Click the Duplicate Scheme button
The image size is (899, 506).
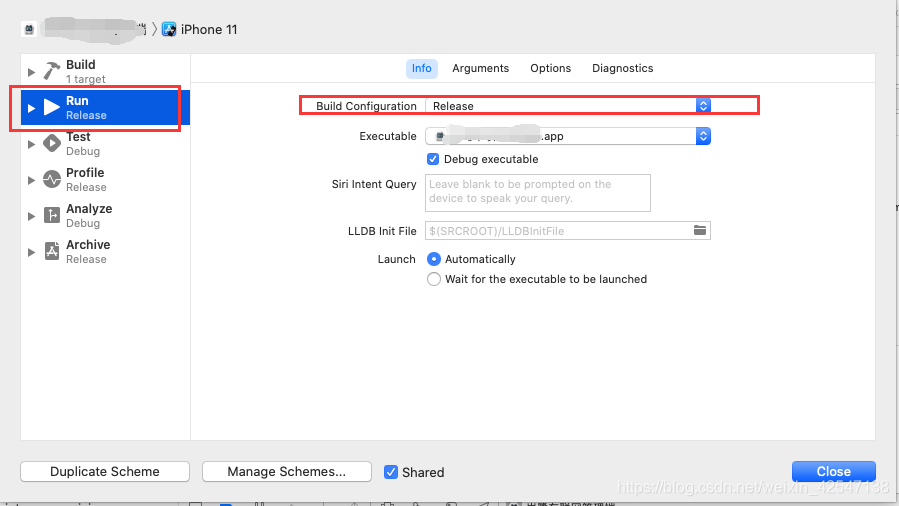pyautogui.click(x=105, y=472)
